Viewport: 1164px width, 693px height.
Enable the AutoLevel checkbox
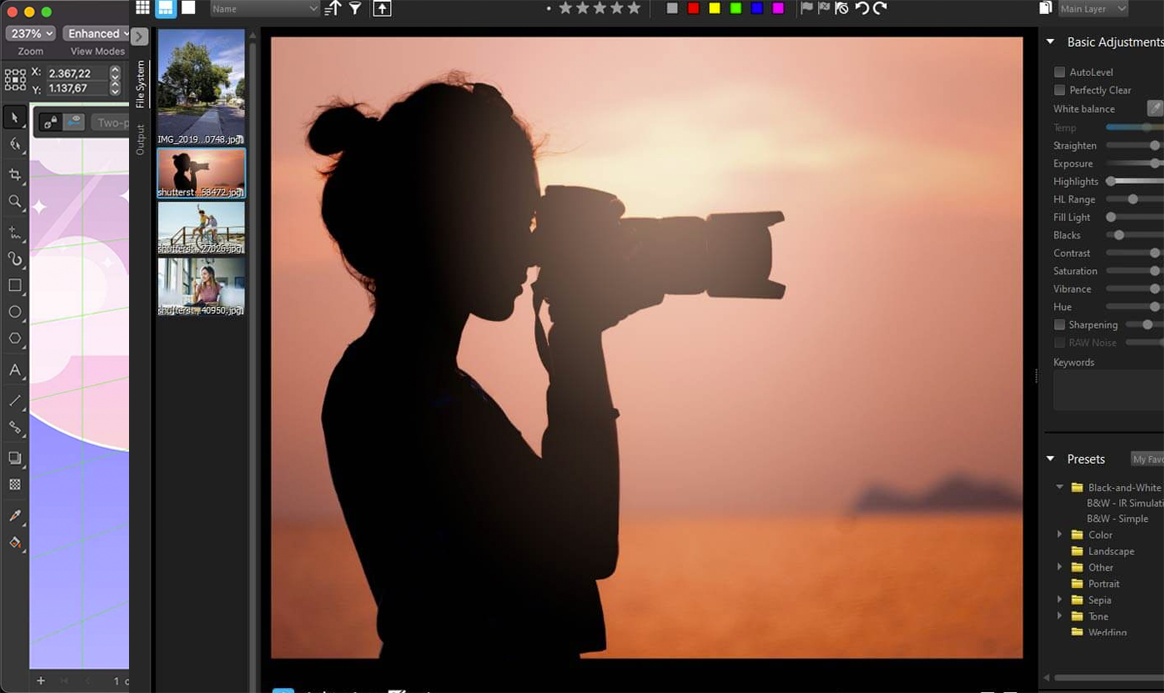pyautogui.click(x=1059, y=72)
